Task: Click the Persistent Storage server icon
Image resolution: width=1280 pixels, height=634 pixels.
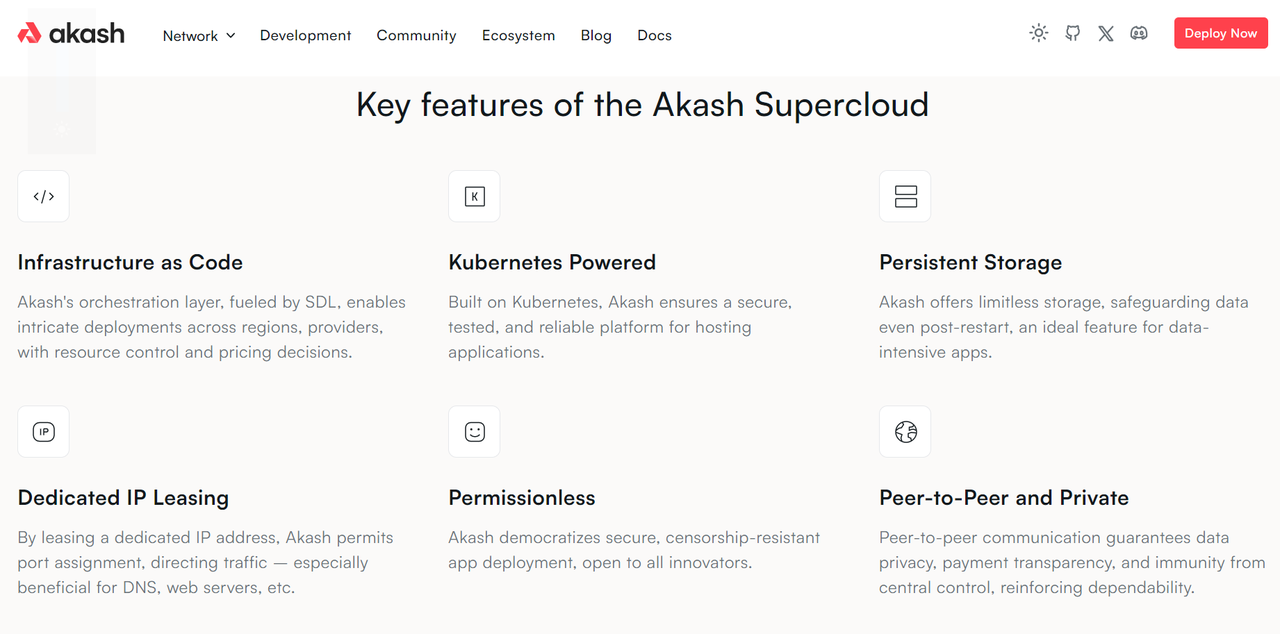Action: coord(906,196)
